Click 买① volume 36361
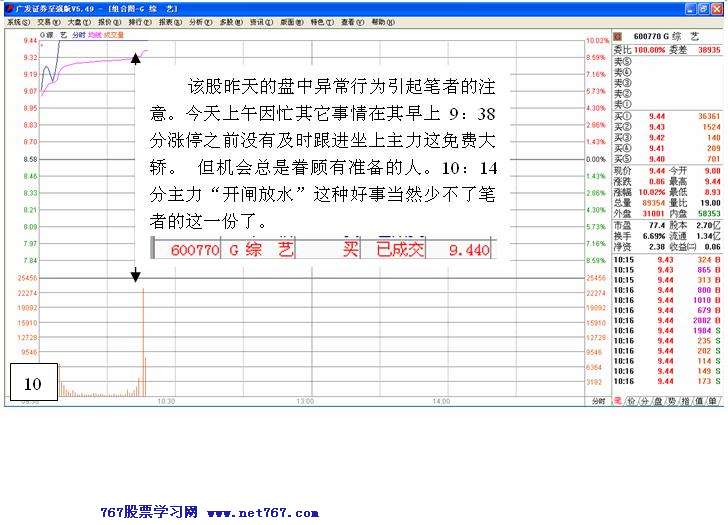The width and height of the screenshot is (728, 525). tap(709, 117)
